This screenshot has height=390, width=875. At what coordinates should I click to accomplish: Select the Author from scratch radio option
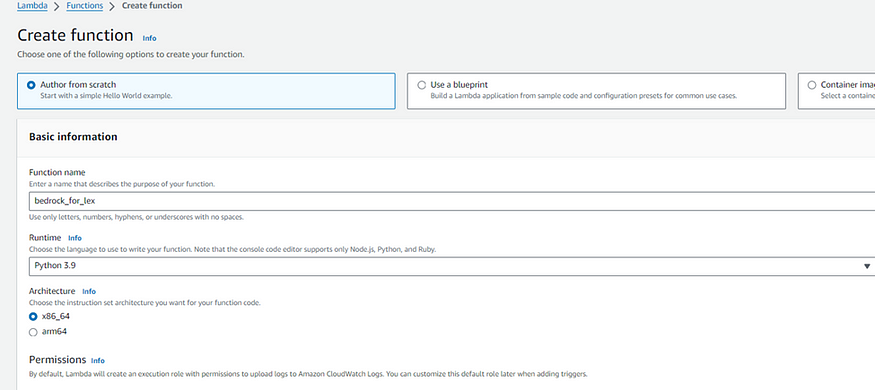pyautogui.click(x=32, y=85)
